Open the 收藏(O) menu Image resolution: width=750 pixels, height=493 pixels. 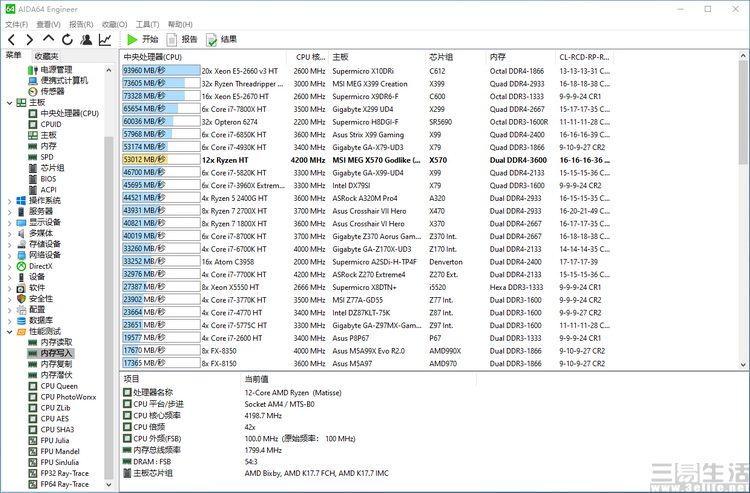[x=114, y=24]
